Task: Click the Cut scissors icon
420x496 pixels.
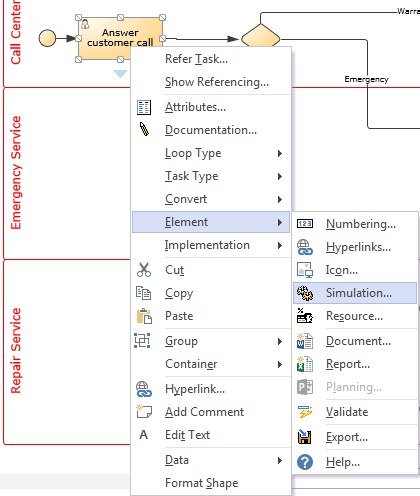Action: (x=144, y=270)
